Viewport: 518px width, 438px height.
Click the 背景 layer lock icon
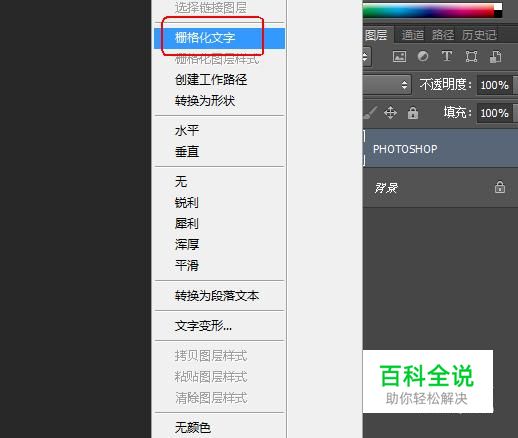coord(499,187)
